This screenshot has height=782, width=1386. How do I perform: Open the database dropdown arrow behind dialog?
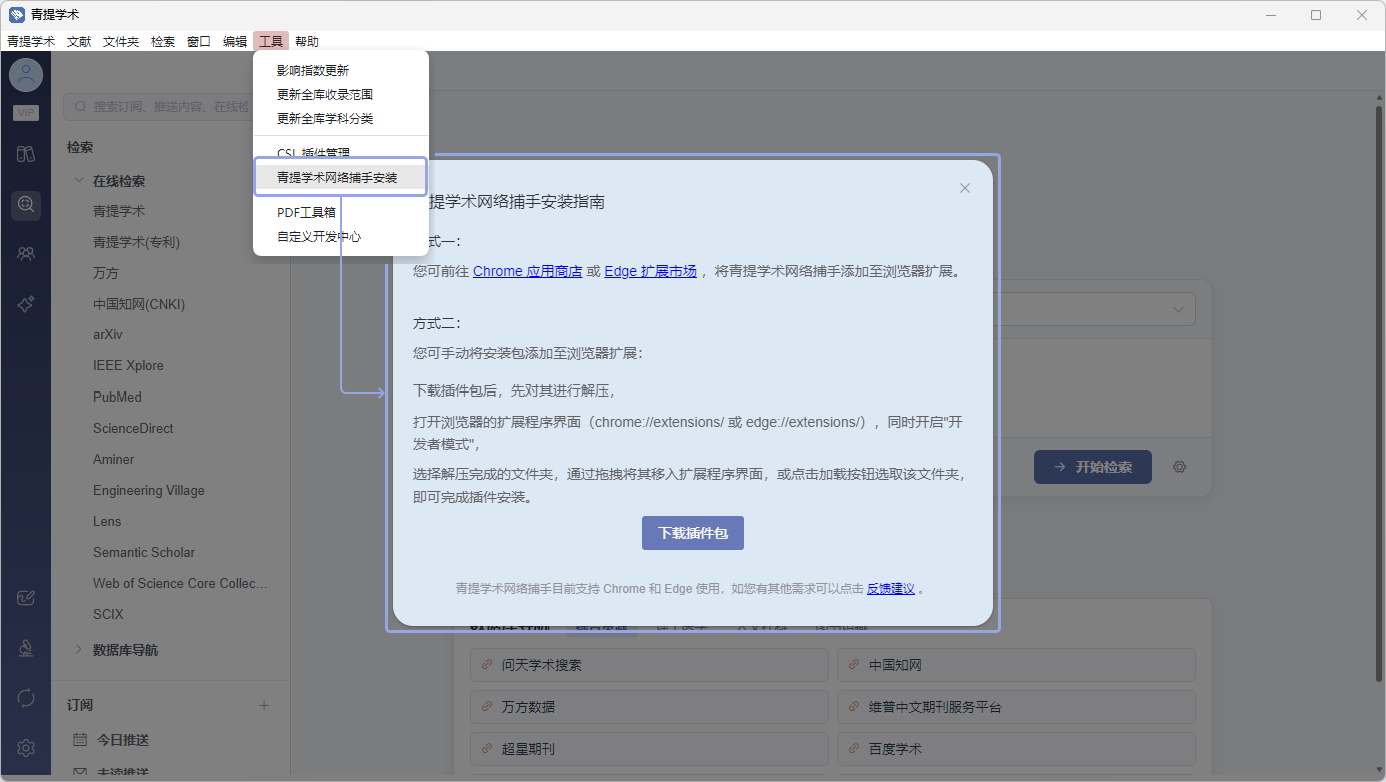1178,310
